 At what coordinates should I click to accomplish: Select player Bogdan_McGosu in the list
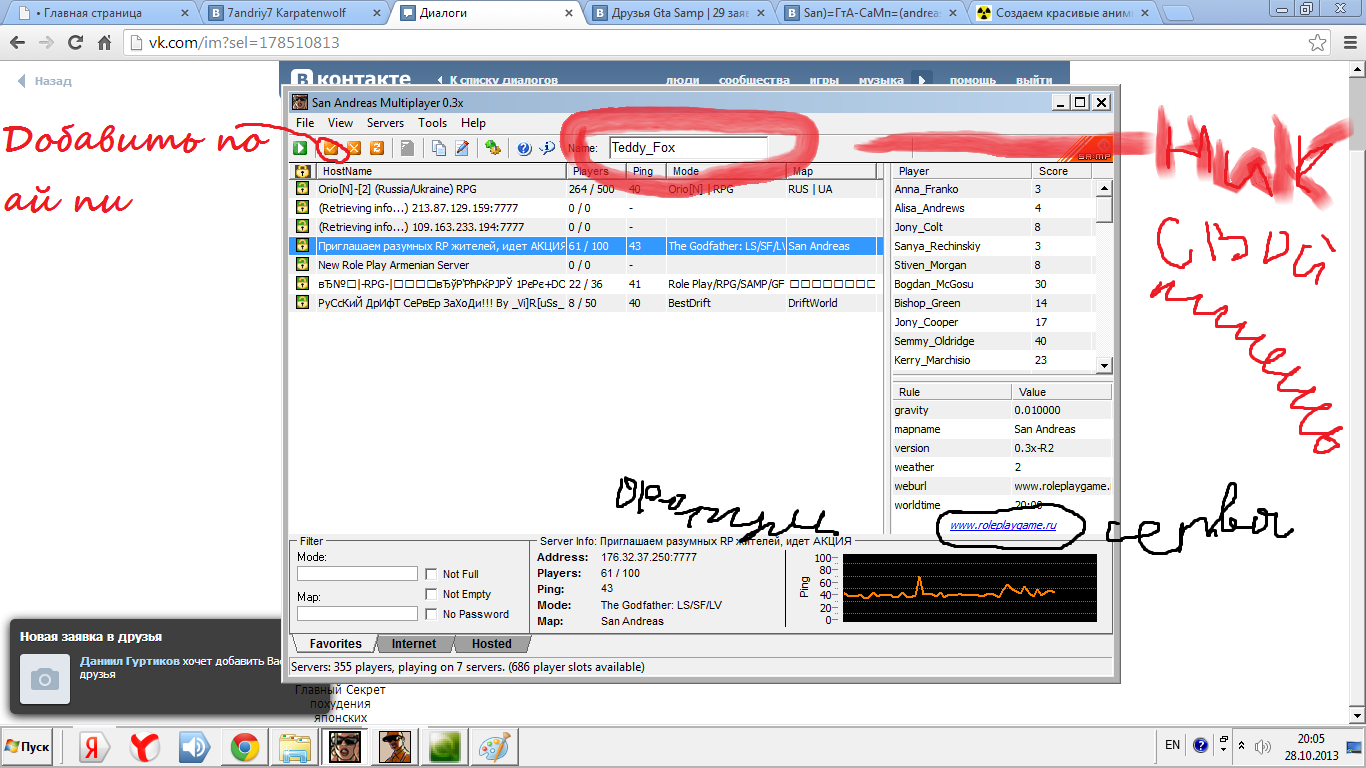point(993,284)
